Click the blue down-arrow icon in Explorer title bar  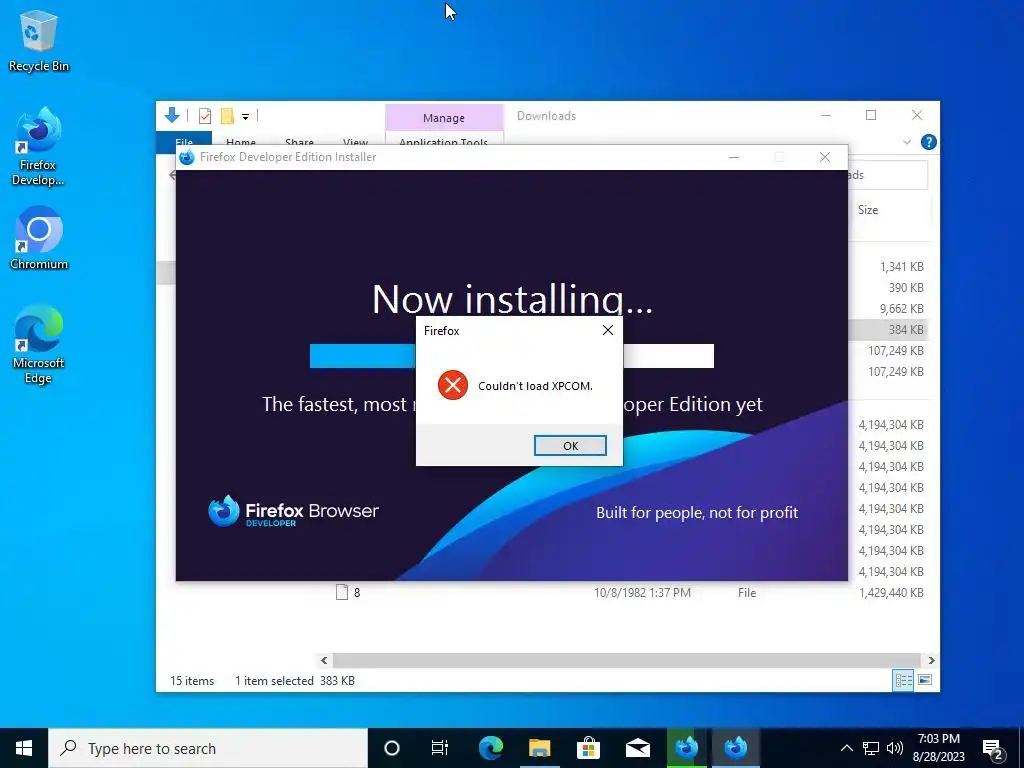click(x=172, y=116)
